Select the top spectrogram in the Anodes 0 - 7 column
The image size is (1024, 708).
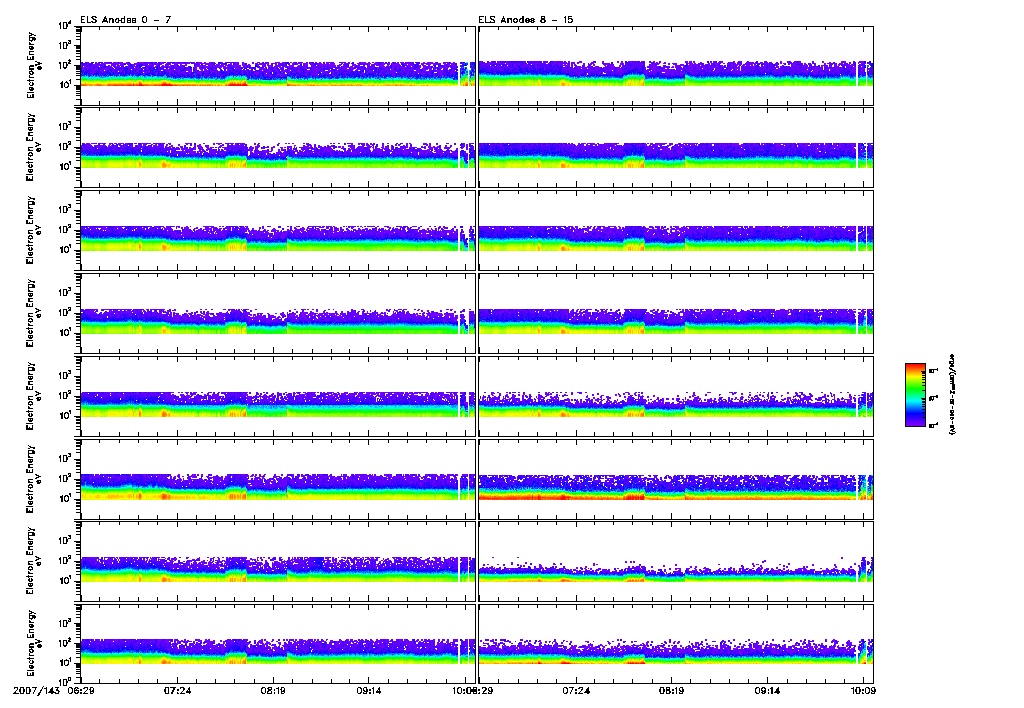pyautogui.click(x=278, y=66)
